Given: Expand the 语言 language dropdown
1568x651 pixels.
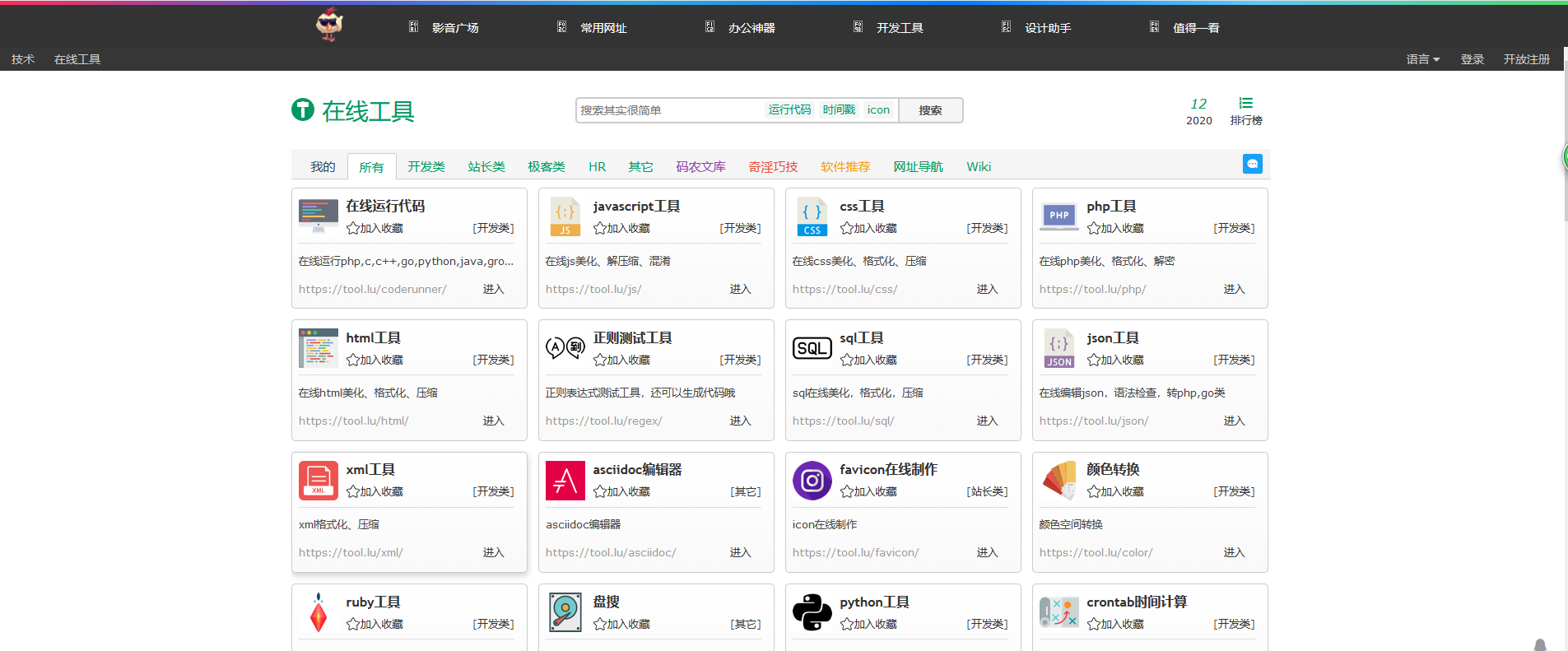Looking at the screenshot, I should tap(1422, 59).
